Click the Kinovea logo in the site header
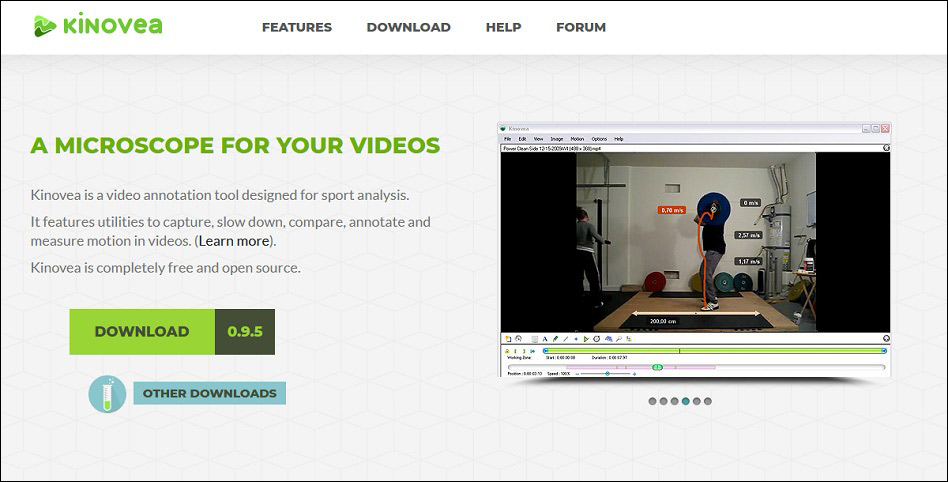The height and width of the screenshot is (482, 948). (98, 25)
